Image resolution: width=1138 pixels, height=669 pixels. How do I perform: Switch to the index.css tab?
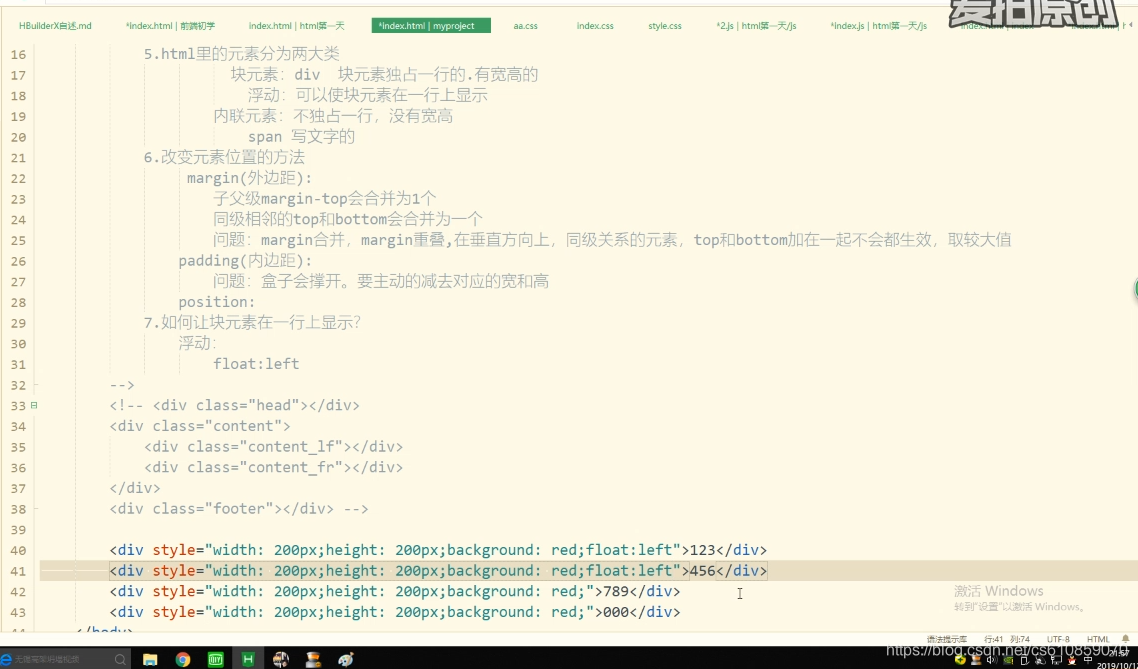(x=594, y=26)
